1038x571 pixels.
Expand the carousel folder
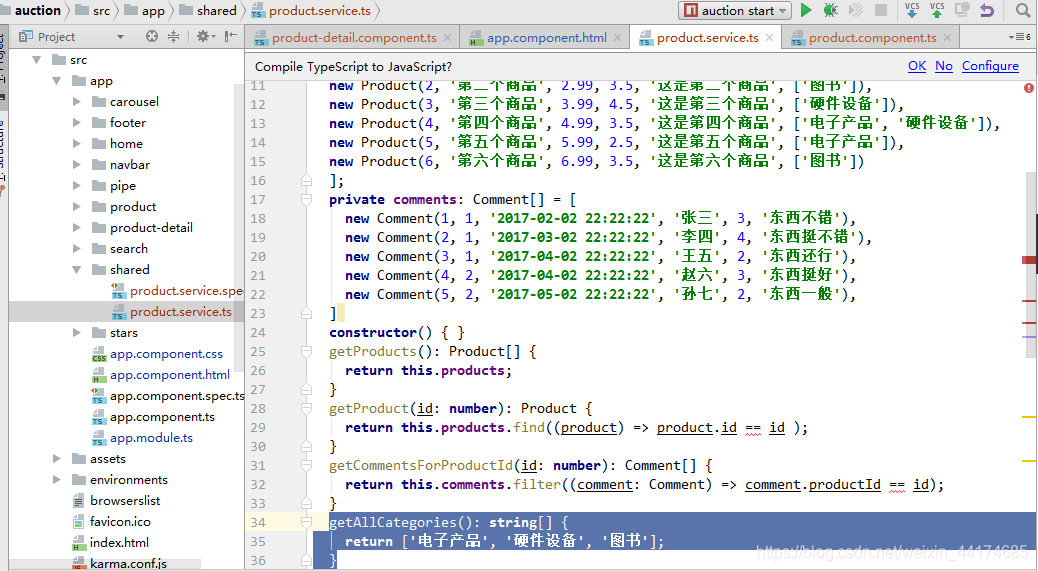click(x=77, y=102)
